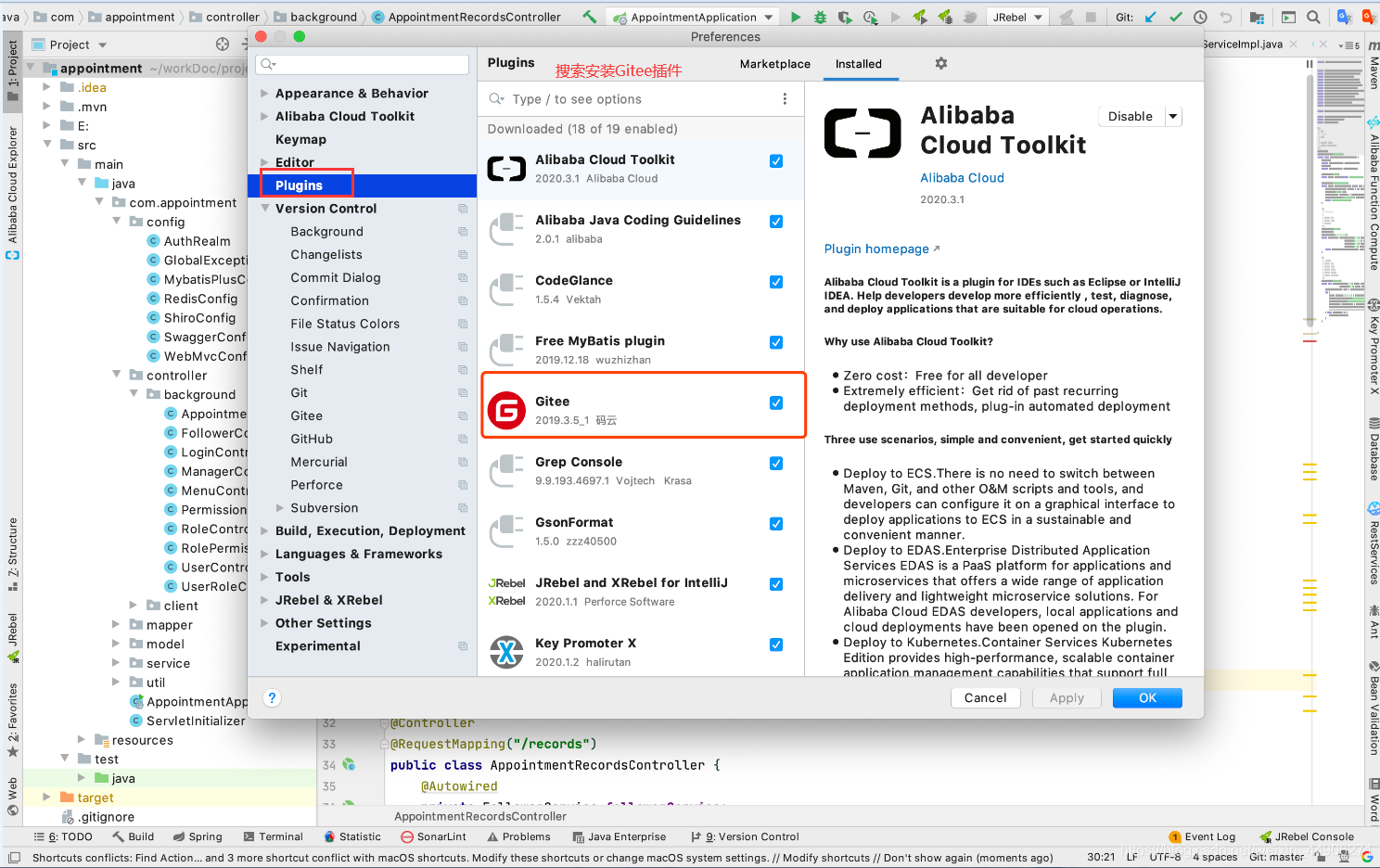Expand the Subversion settings node
This screenshot has height=868, width=1380.
click(x=280, y=508)
